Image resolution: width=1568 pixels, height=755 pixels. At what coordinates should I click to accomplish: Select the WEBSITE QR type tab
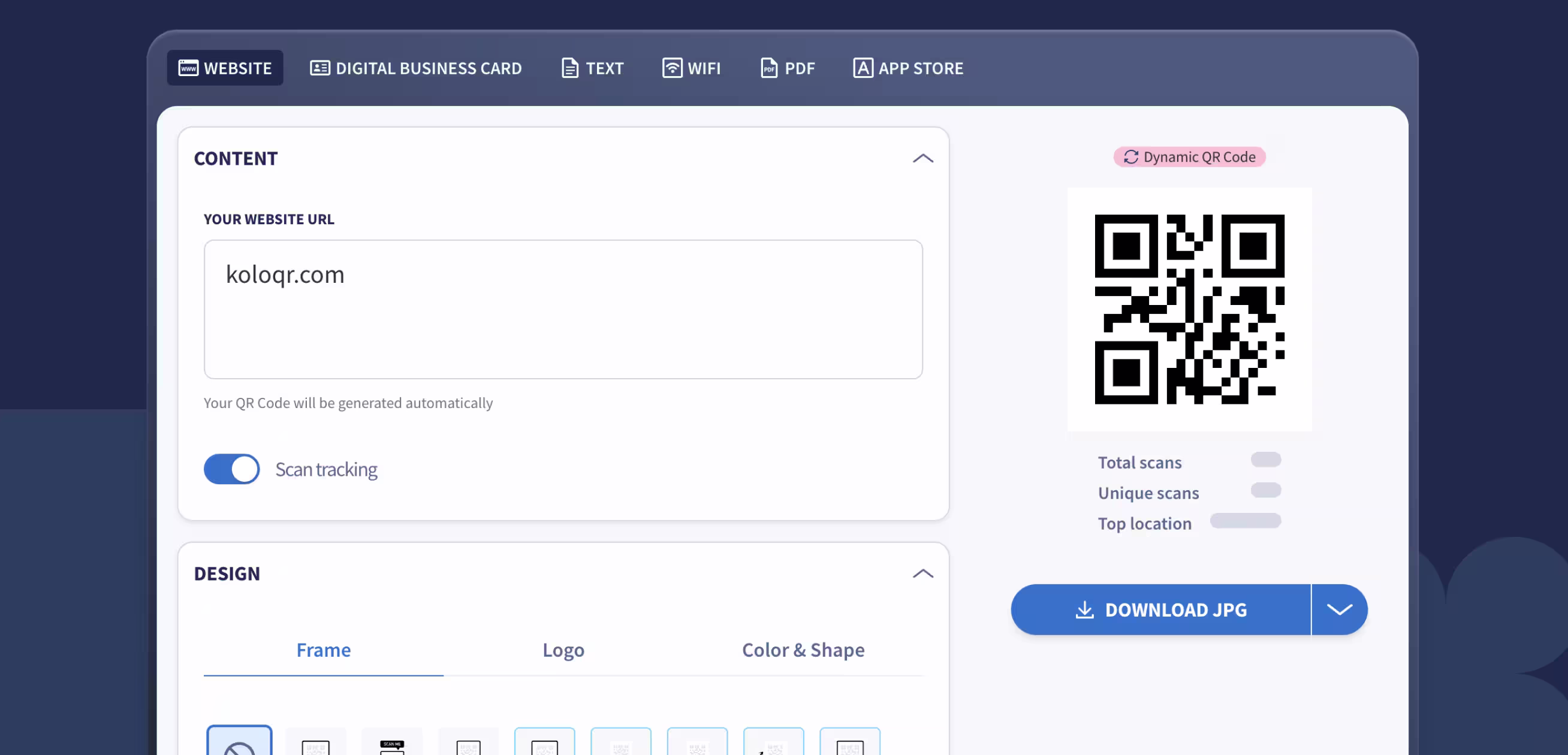[225, 68]
